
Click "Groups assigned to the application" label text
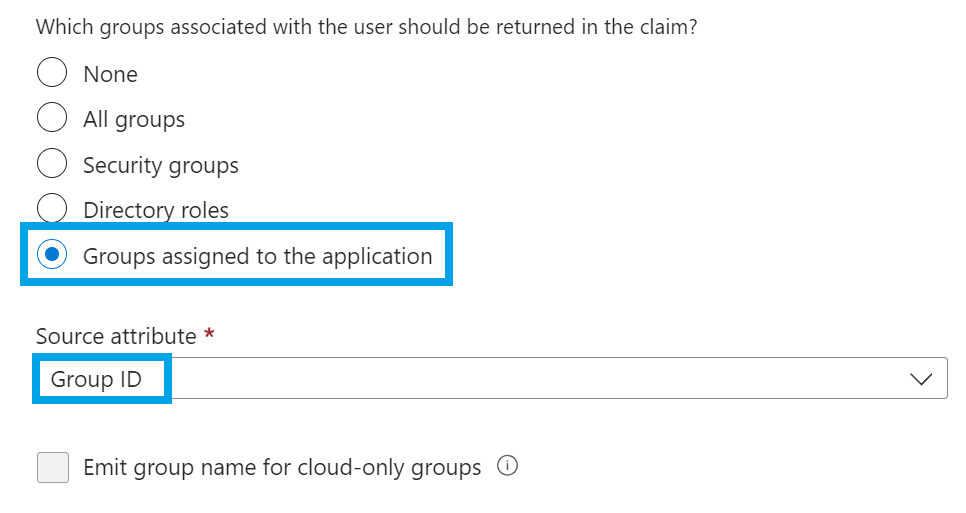[257, 256]
